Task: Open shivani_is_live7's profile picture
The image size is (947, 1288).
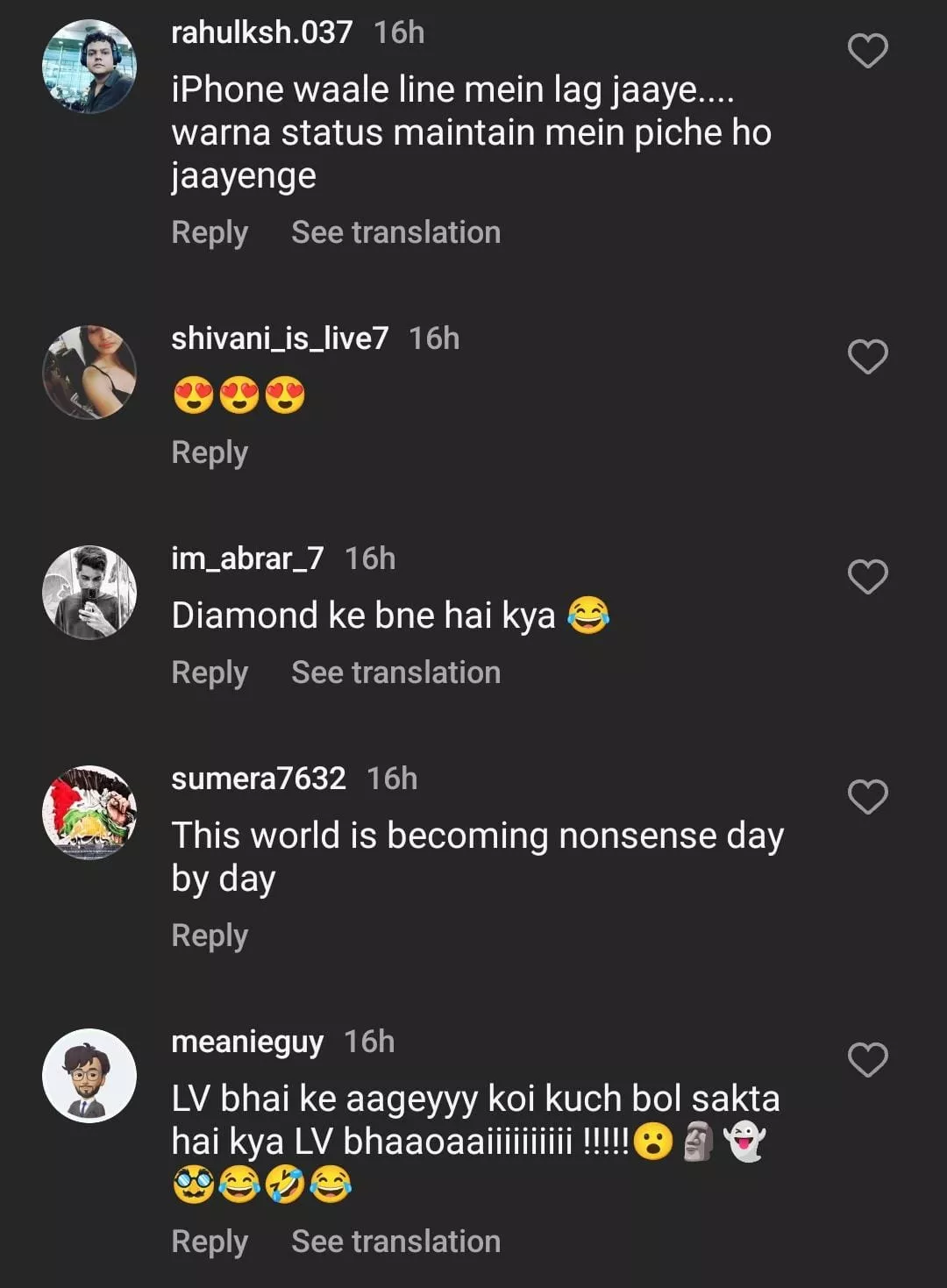Action: coord(89,373)
